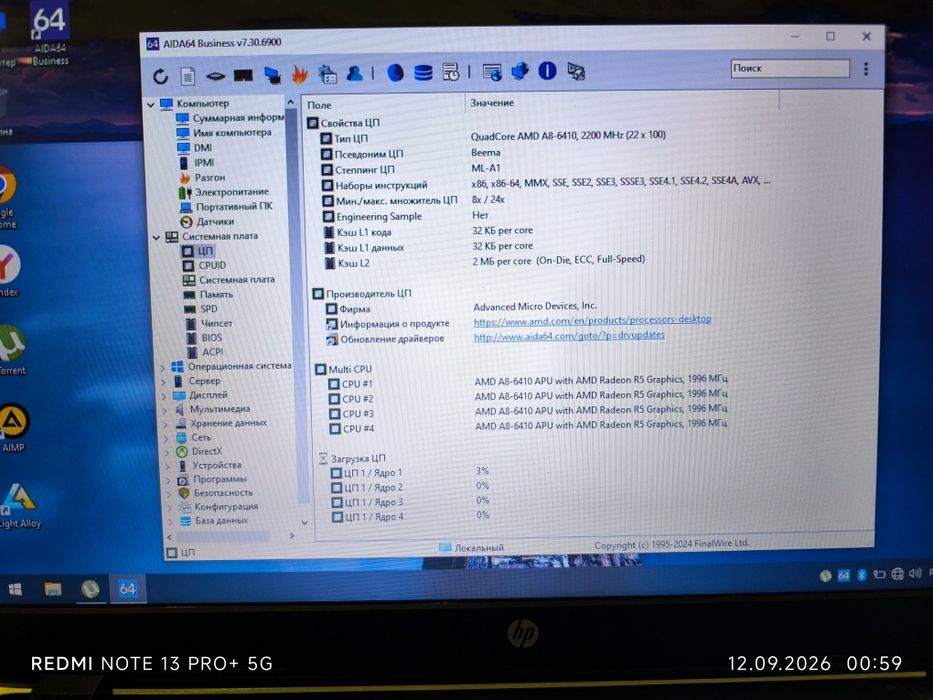933x700 pixels.
Task: Click the report with clock toolbar icon
Action: click(x=451, y=72)
